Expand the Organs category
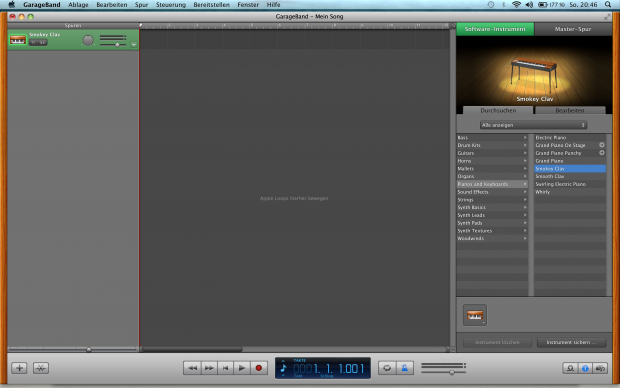The width and height of the screenshot is (620, 388). [x=492, y=176]
